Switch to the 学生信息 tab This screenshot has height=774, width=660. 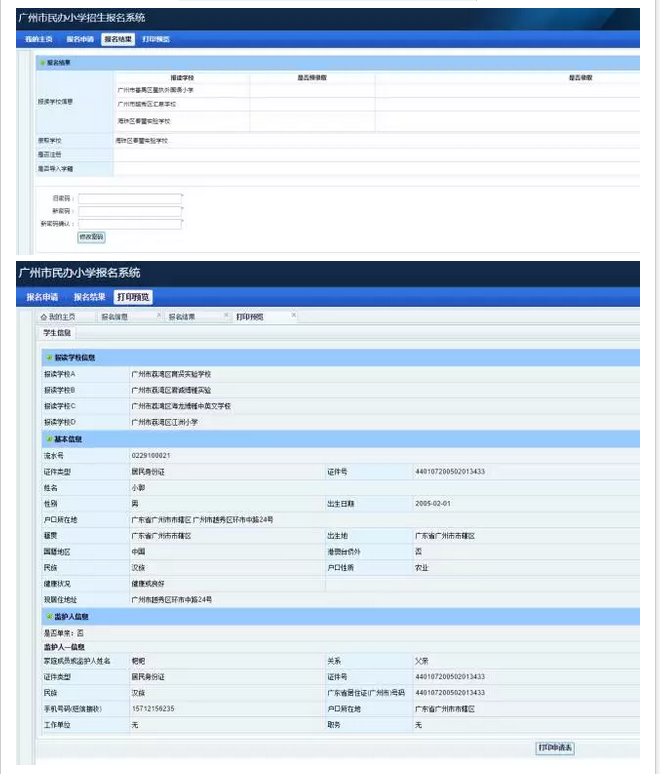click(x=57, y=332)
